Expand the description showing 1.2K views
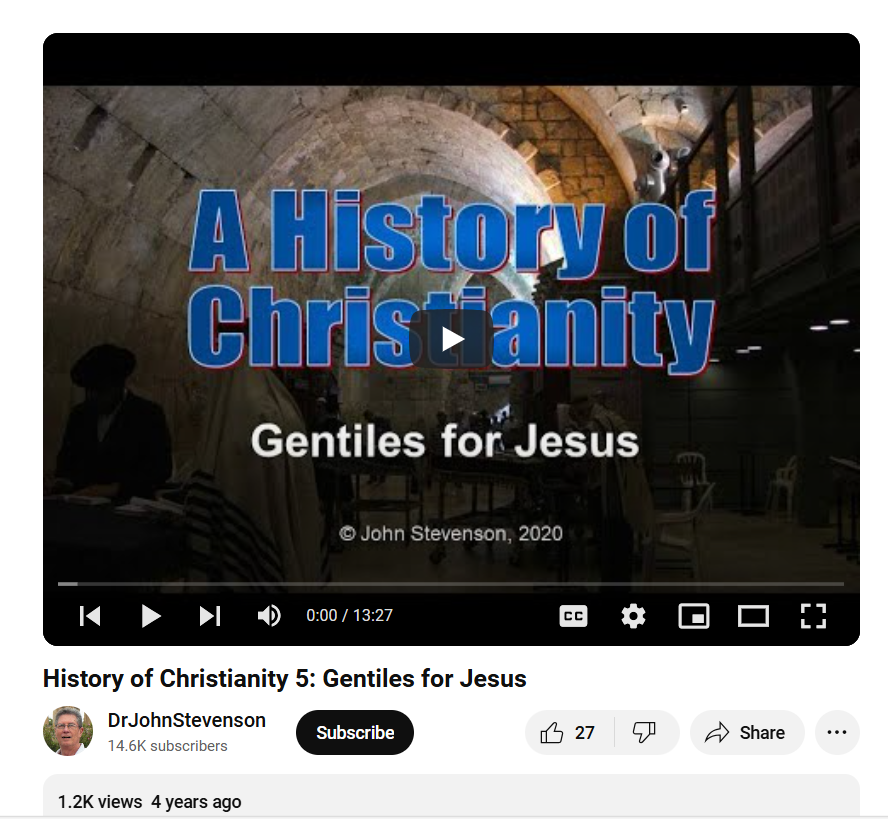The height and width of the screenshot is (819, 888). click(x=451, y=796)
